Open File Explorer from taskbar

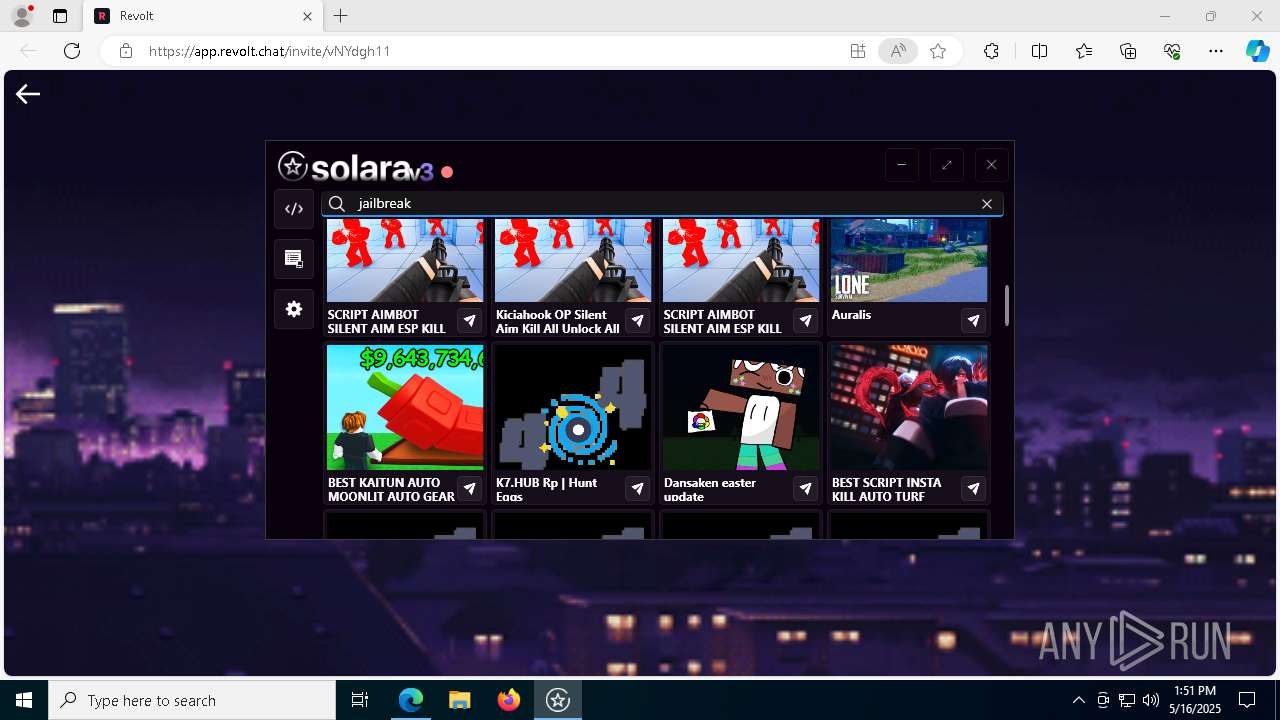click(460, 700)
